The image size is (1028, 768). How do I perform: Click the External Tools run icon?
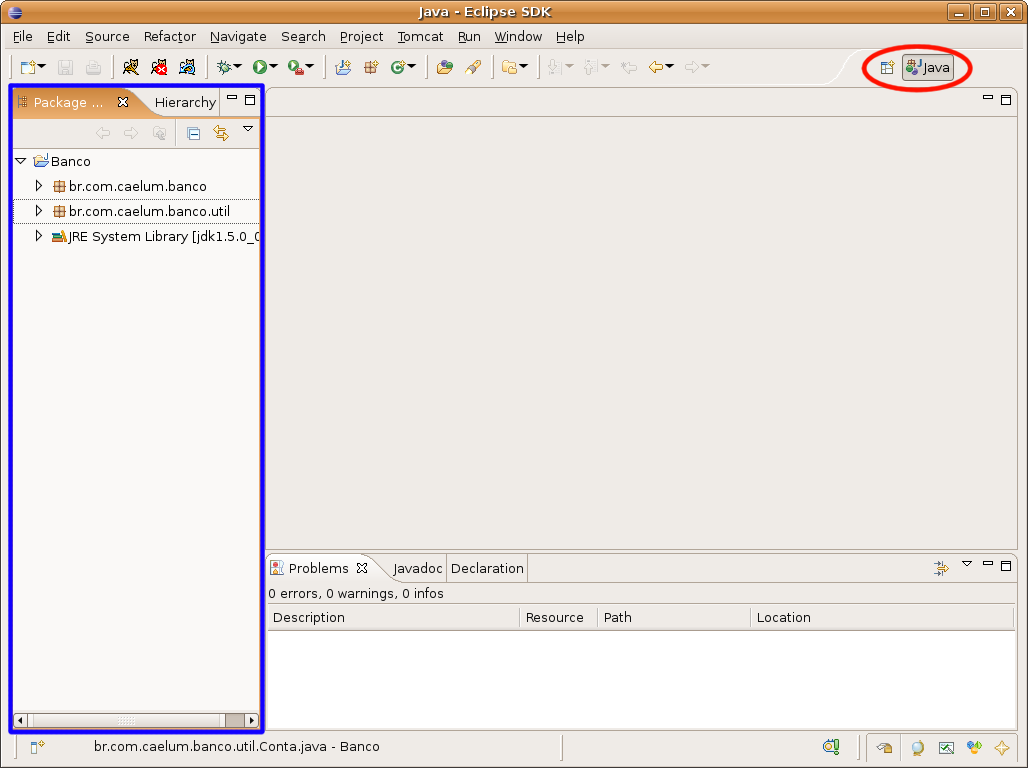(296, 67)
